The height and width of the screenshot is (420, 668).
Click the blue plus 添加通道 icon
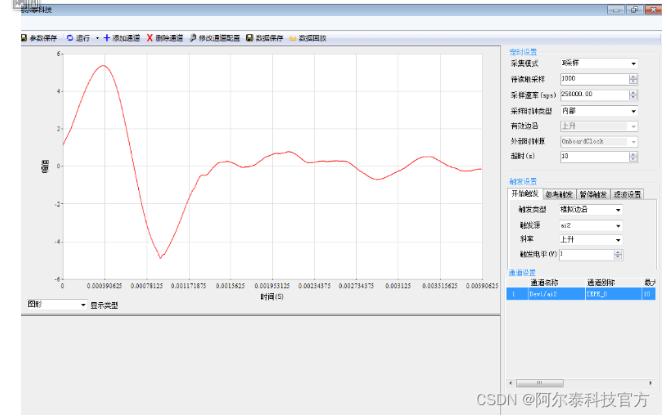click(x=107, y=38)
